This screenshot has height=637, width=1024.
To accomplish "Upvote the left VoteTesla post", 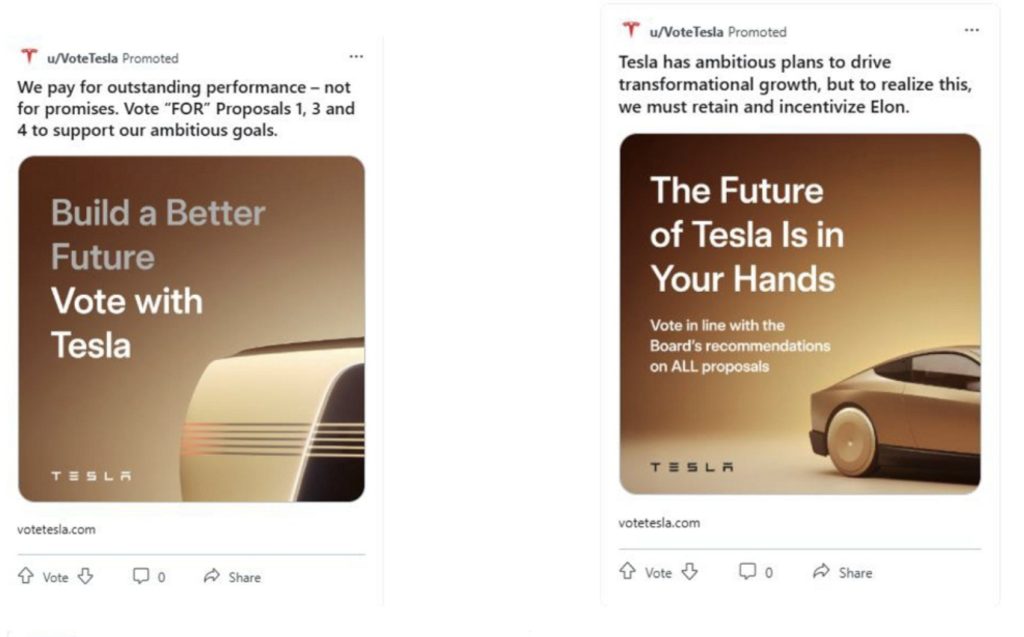I will coord(26,576).
